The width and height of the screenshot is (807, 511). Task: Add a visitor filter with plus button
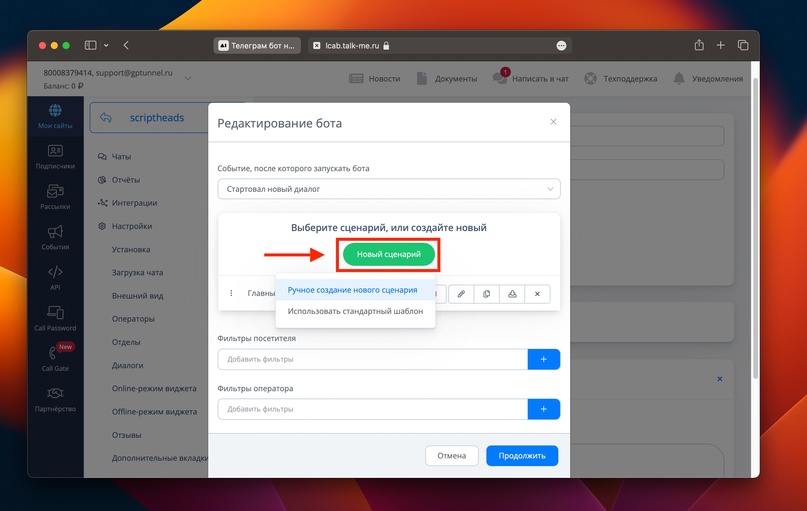coord(543,359)
